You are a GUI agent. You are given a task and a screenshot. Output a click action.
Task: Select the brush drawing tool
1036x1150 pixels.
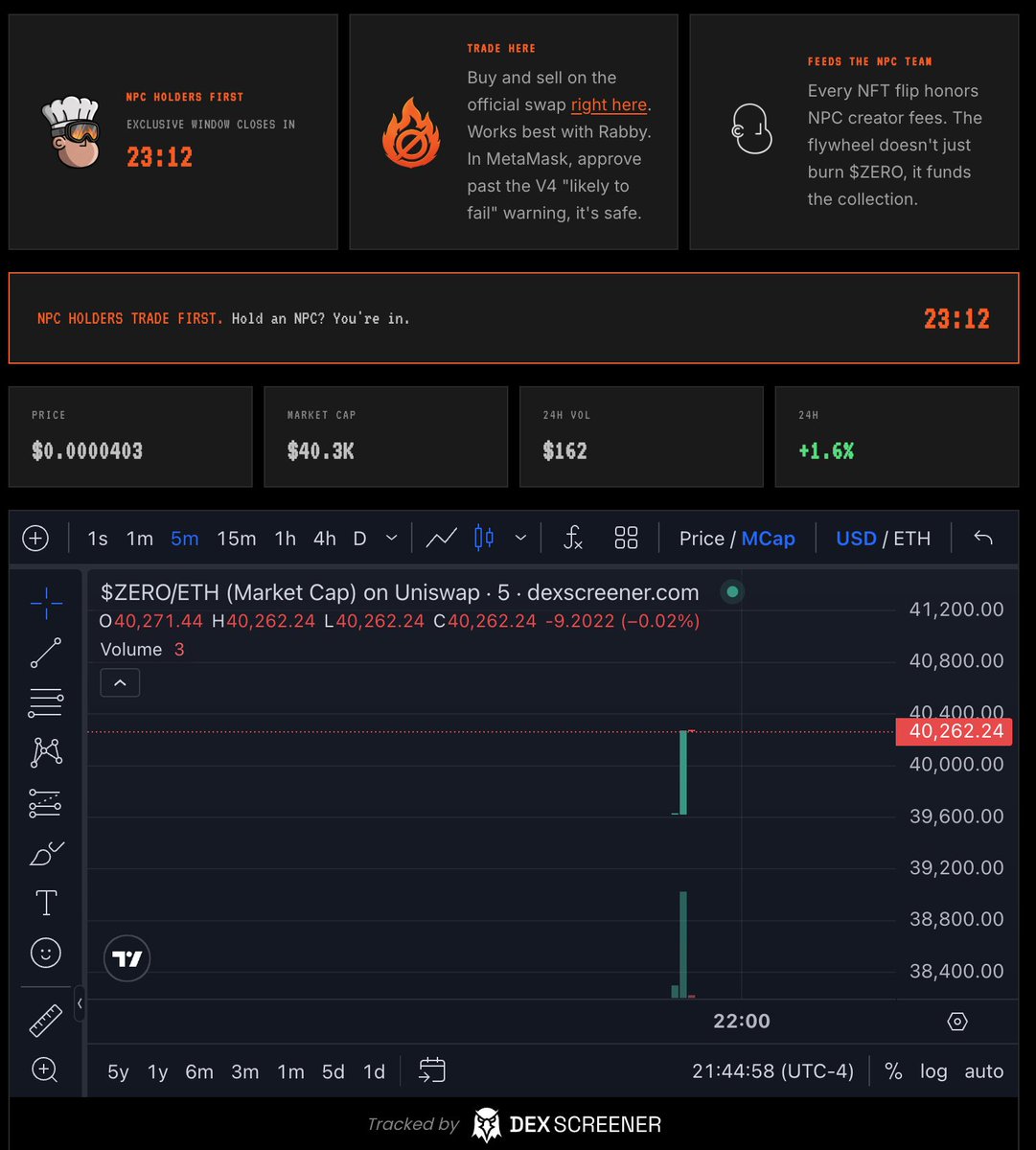(x=45, y=852)
